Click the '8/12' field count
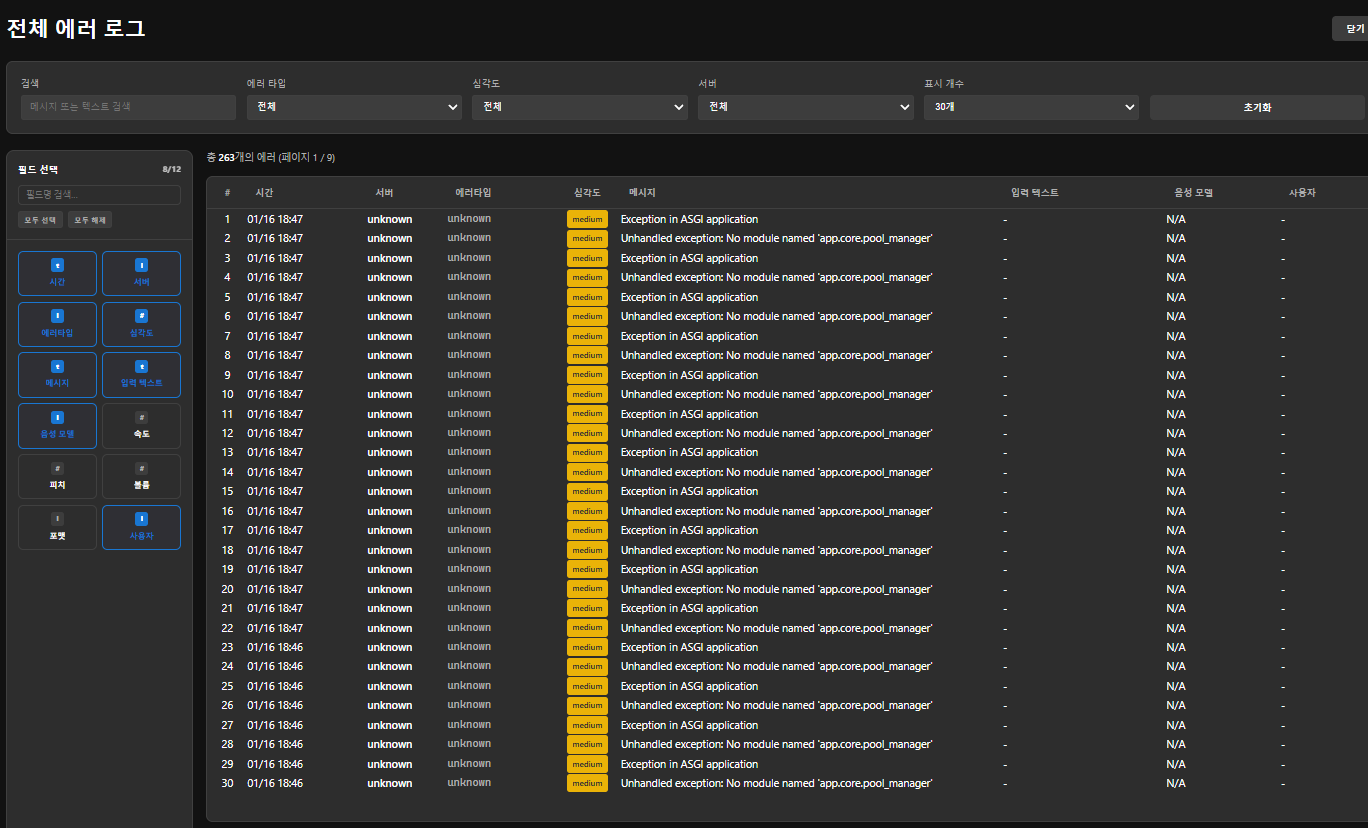The height and width of the screenshot is (828, 1368). point(171,170)
